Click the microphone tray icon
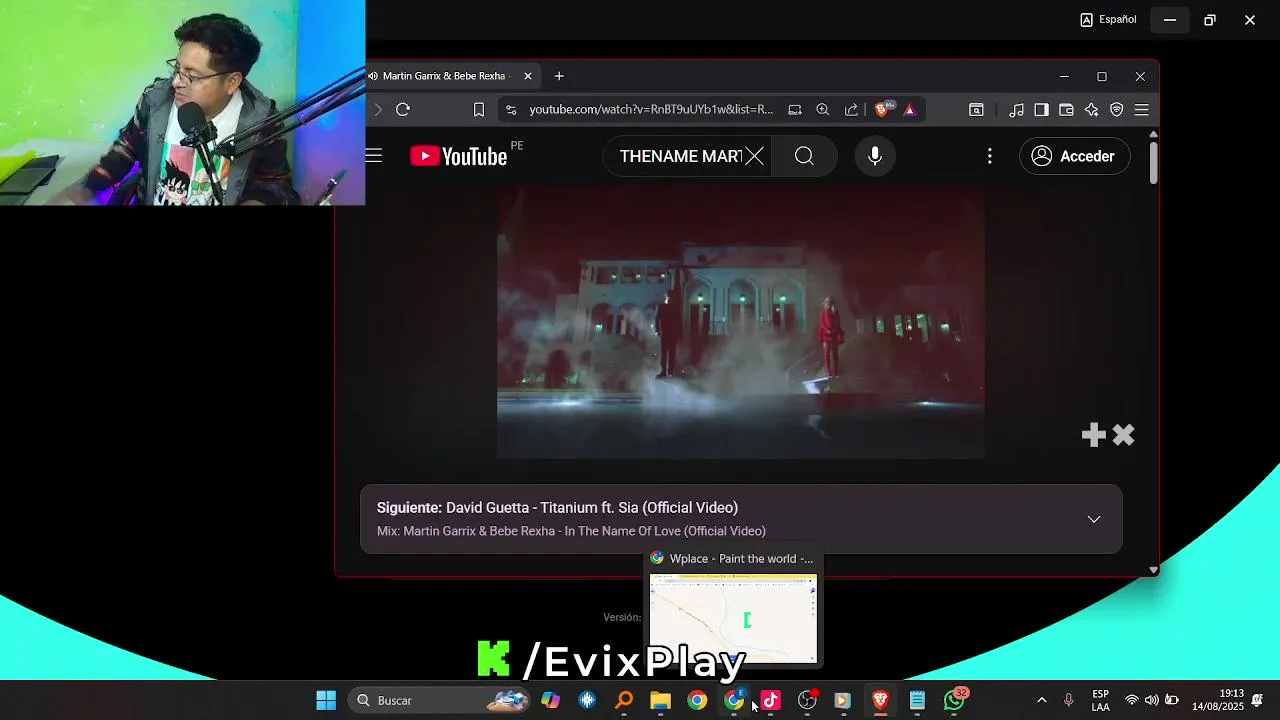The width and height of the screenshot is (1280, 720). pos(1069,700)
